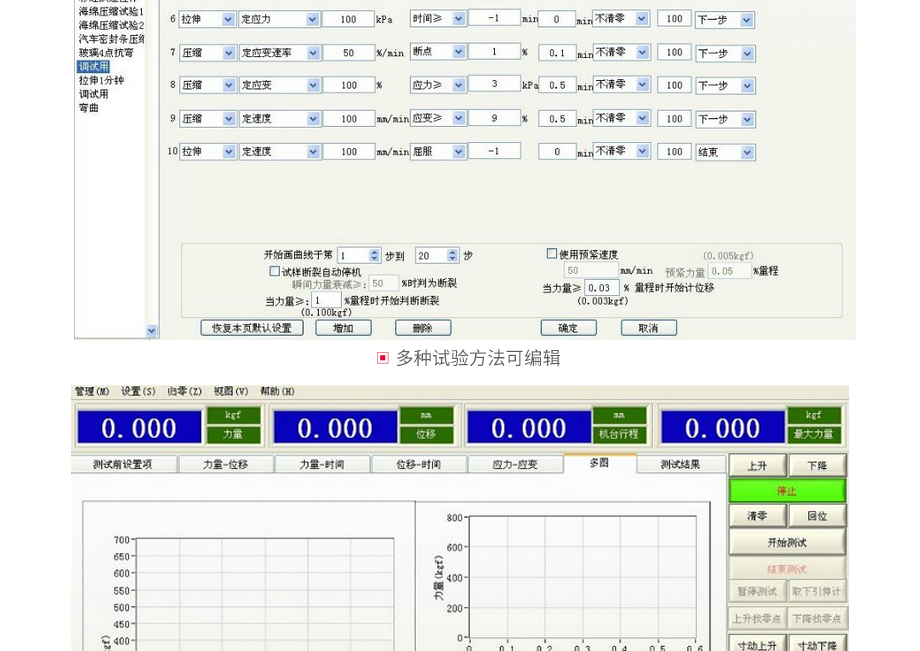
Task: Open the 结束 dropdown in row 10
Action: coord(747,153)
